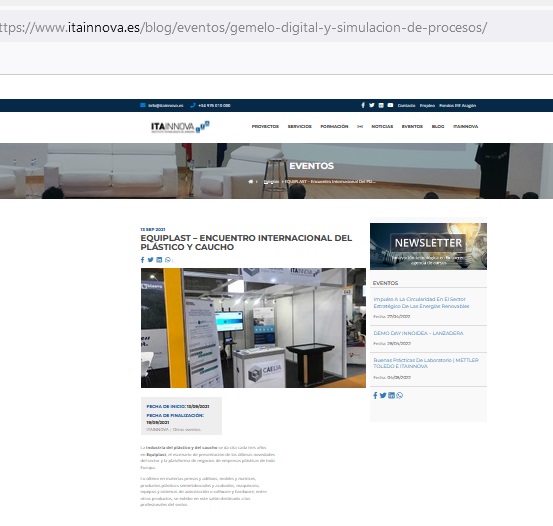The height and width of the screenshot is (526, 553).
Task: Open Facebook icon in the top bar
Action: pyautogui.click(x=363, y=105)
